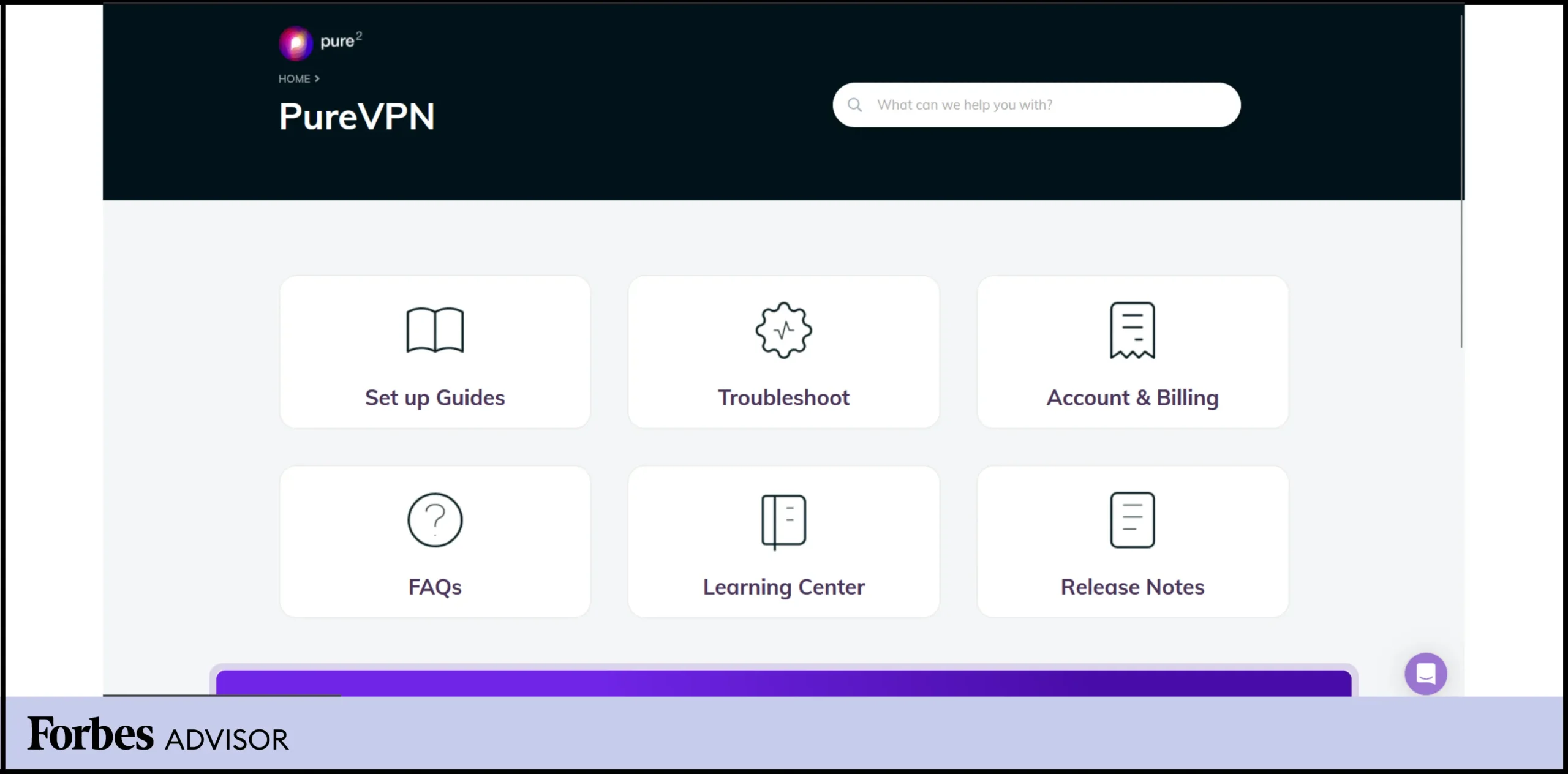Click the purple banner below the cards
The width and height of the screenshot is (1568, 774).
pyautogui.click(x=783, y=683)
